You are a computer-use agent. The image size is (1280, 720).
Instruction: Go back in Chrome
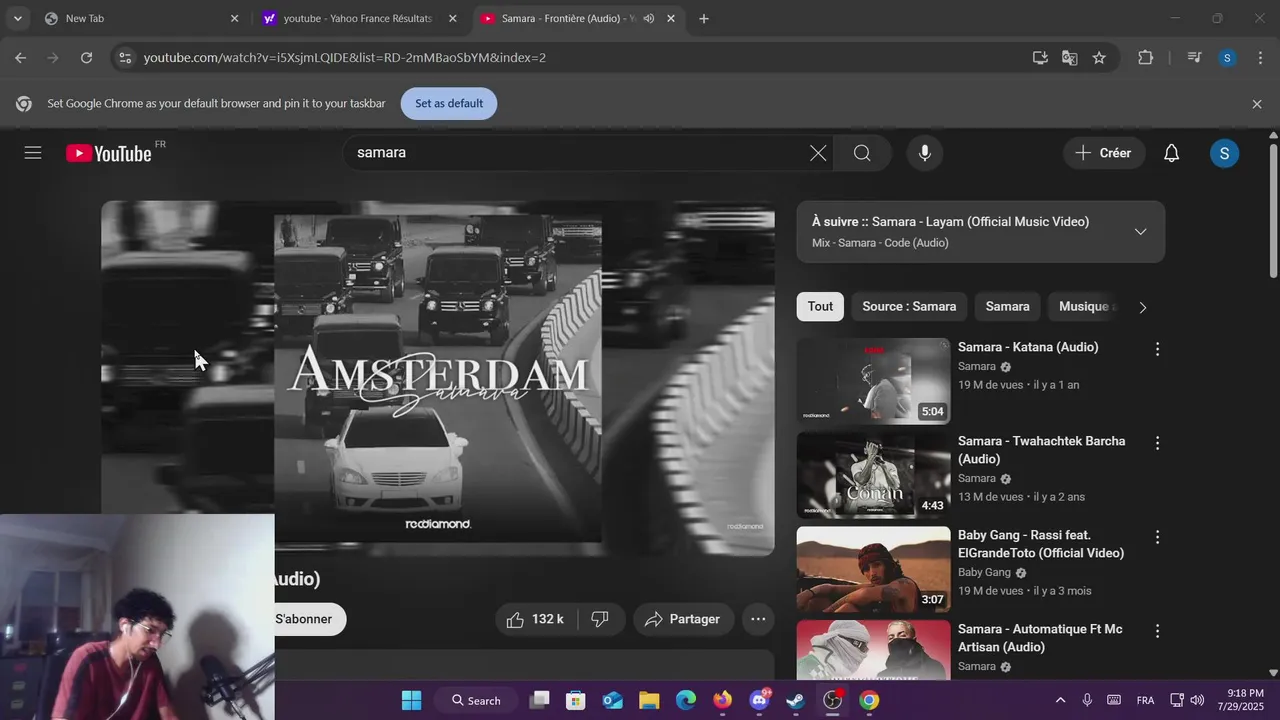20,58
